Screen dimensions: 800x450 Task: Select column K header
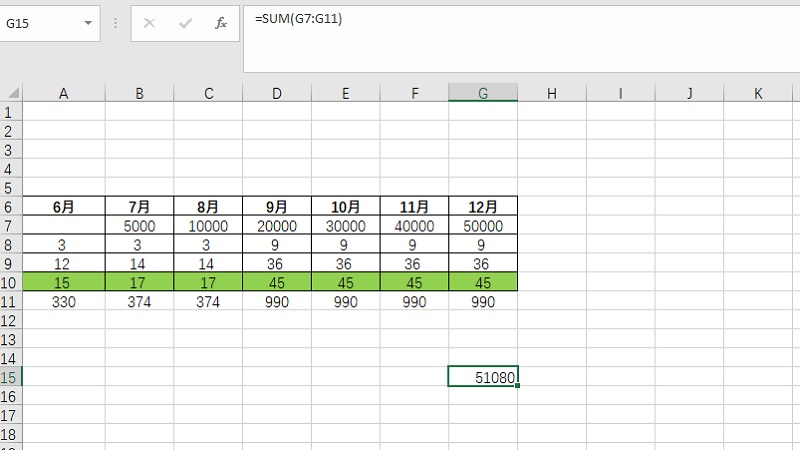click(757, 93)
